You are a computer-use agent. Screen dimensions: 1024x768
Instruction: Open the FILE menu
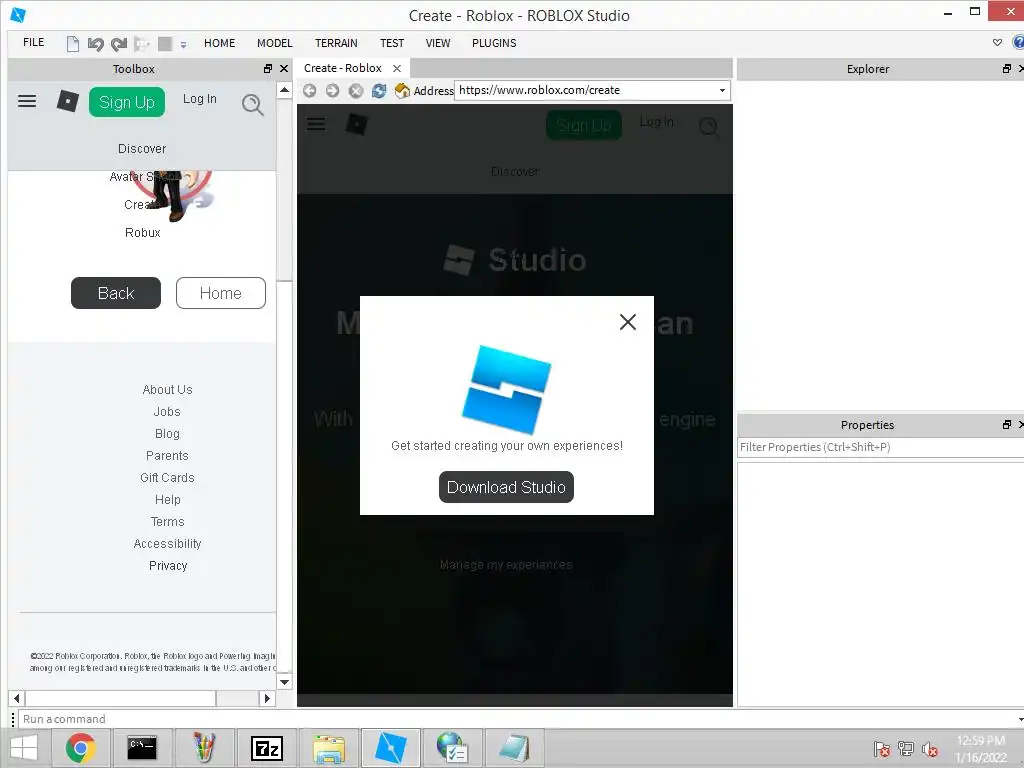[33, 42]
